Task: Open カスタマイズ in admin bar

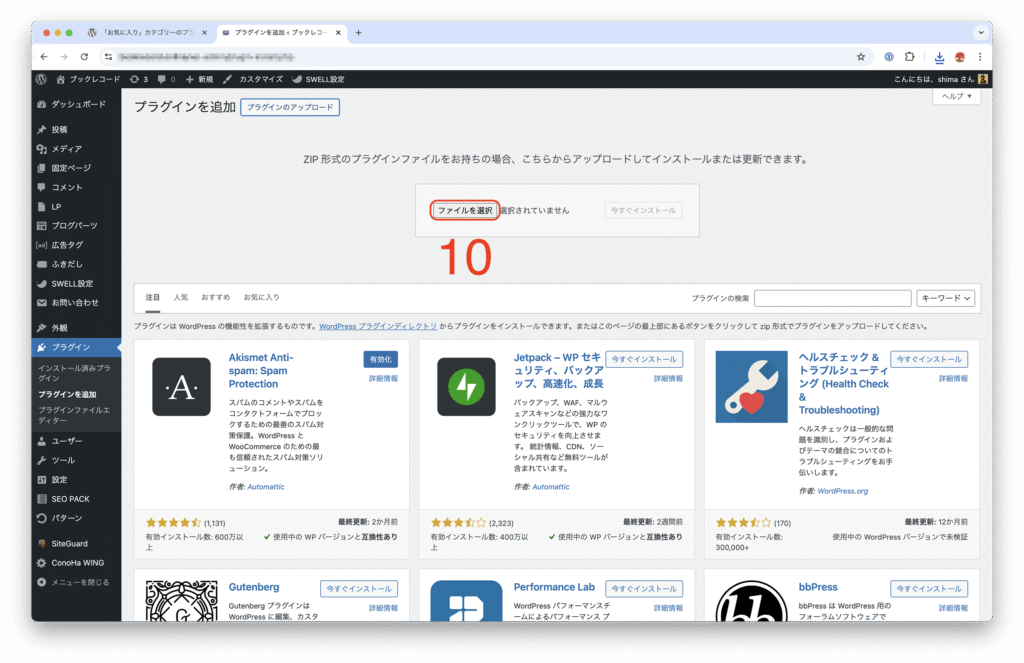Action: pos(253,79)
